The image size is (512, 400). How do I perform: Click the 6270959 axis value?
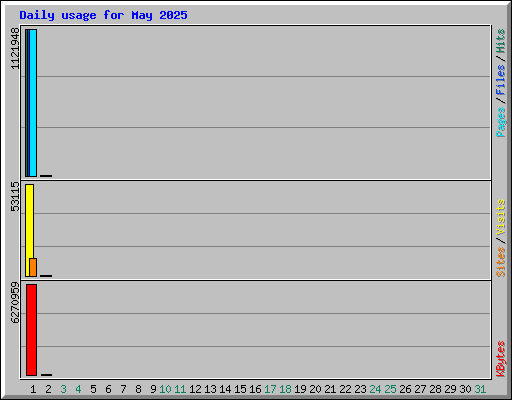(15, 303)
